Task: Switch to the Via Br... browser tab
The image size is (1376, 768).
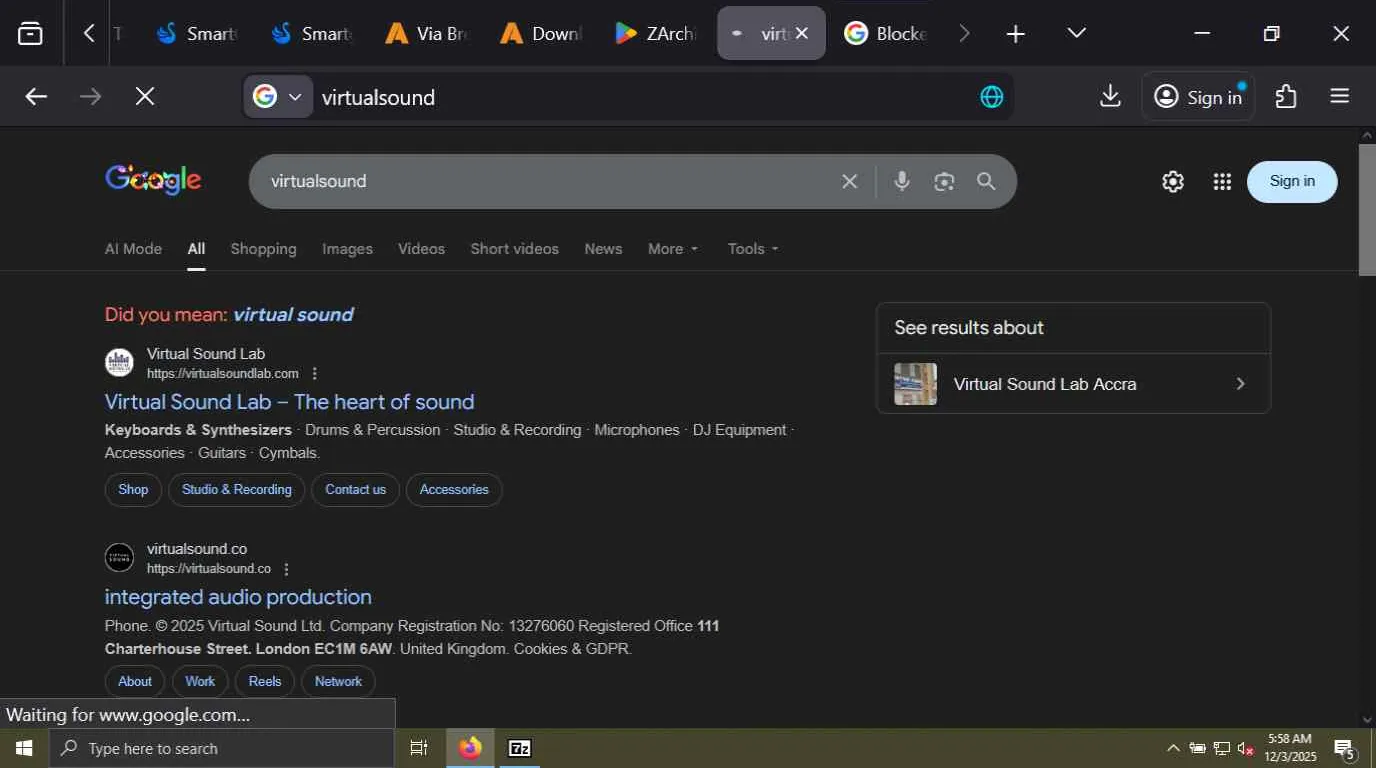Action: tap(427, 34)
